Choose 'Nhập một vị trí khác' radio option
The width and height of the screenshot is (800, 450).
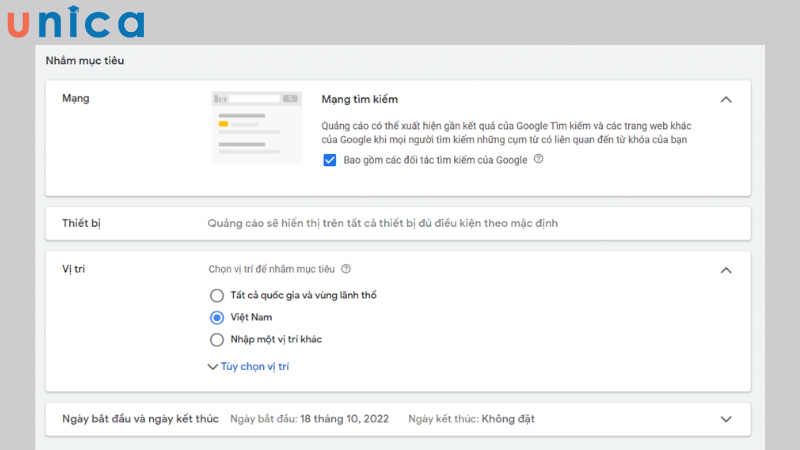[x=217, y=339]
